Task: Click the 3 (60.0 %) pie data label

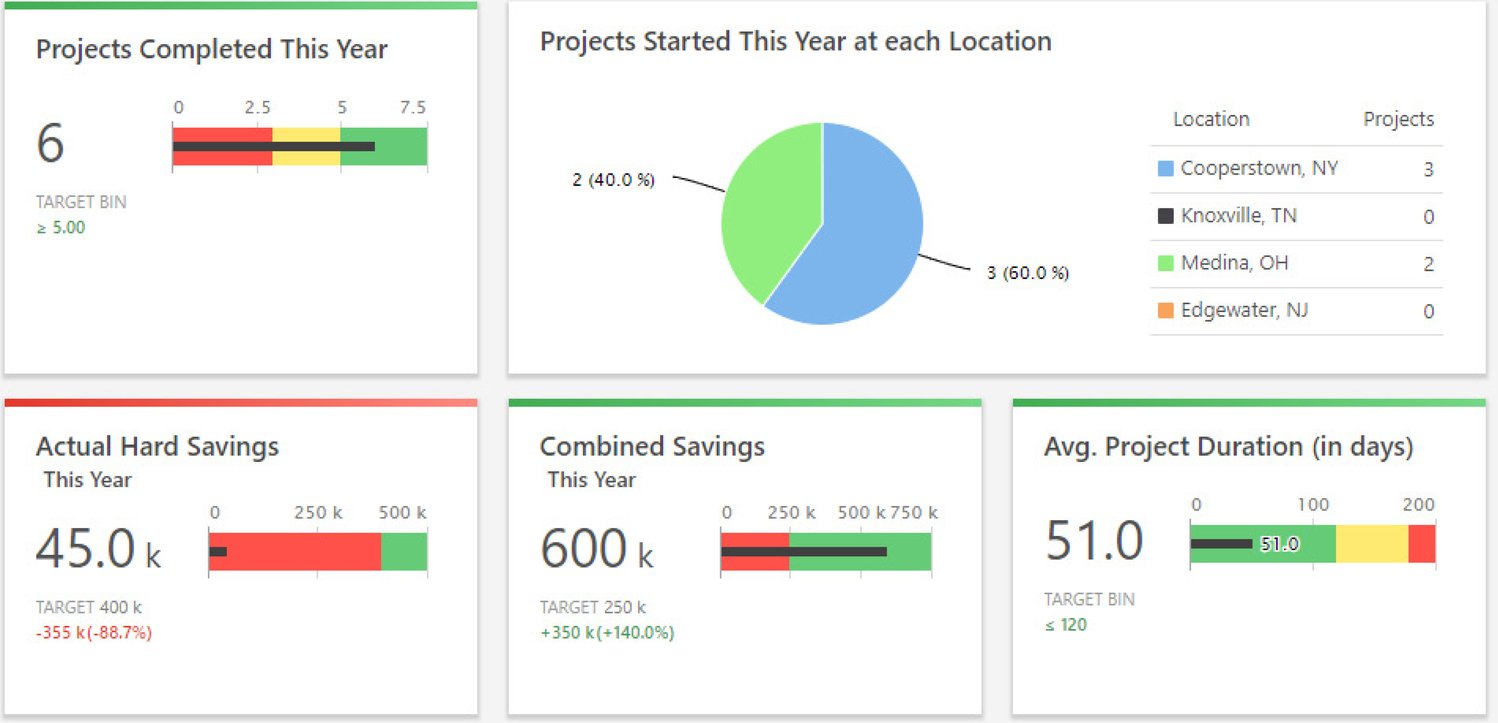Action: pyautogui.click(x=1028, y=273)
